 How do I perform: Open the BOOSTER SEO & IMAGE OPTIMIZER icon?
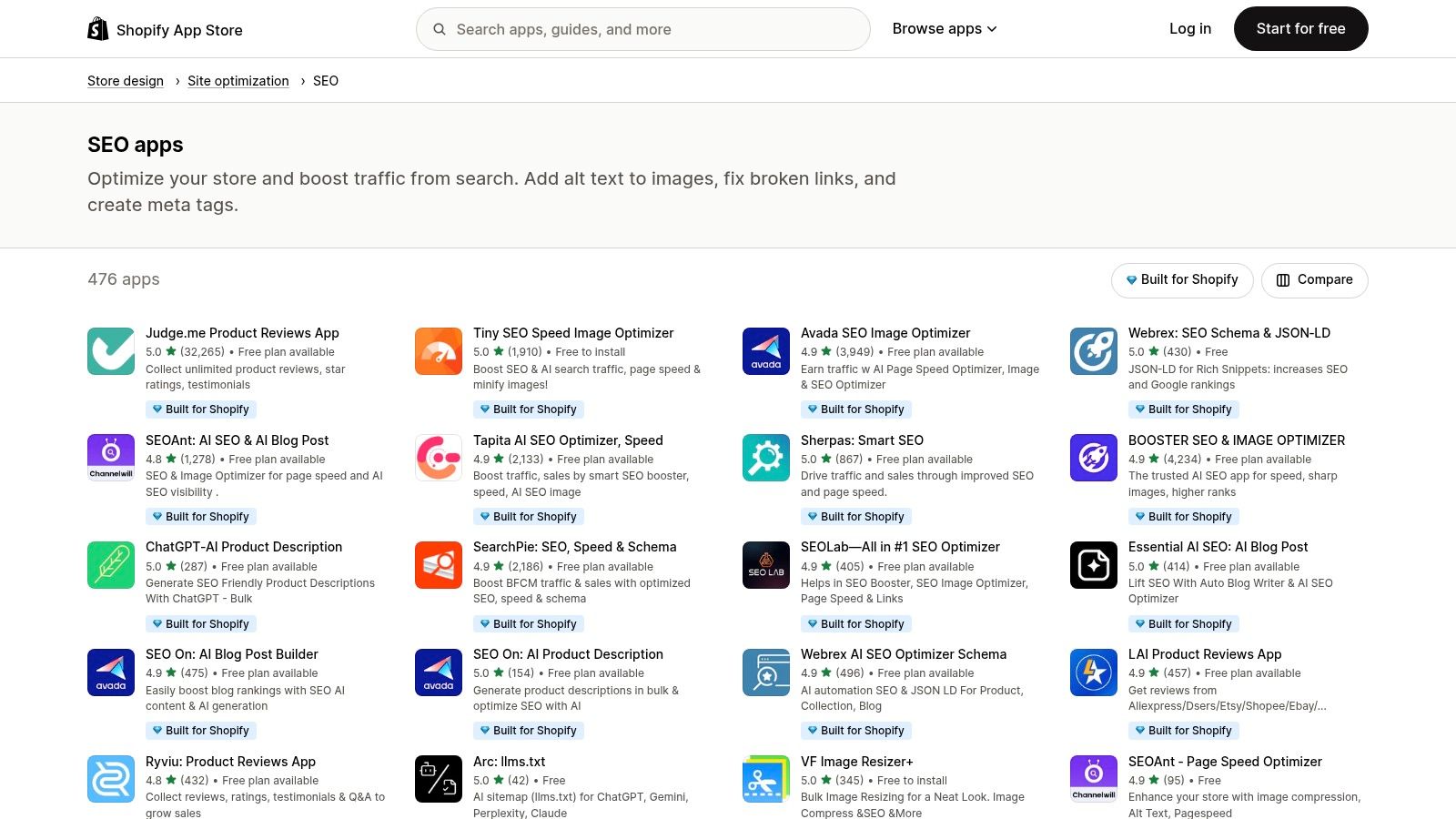(x=1094, y=458)
